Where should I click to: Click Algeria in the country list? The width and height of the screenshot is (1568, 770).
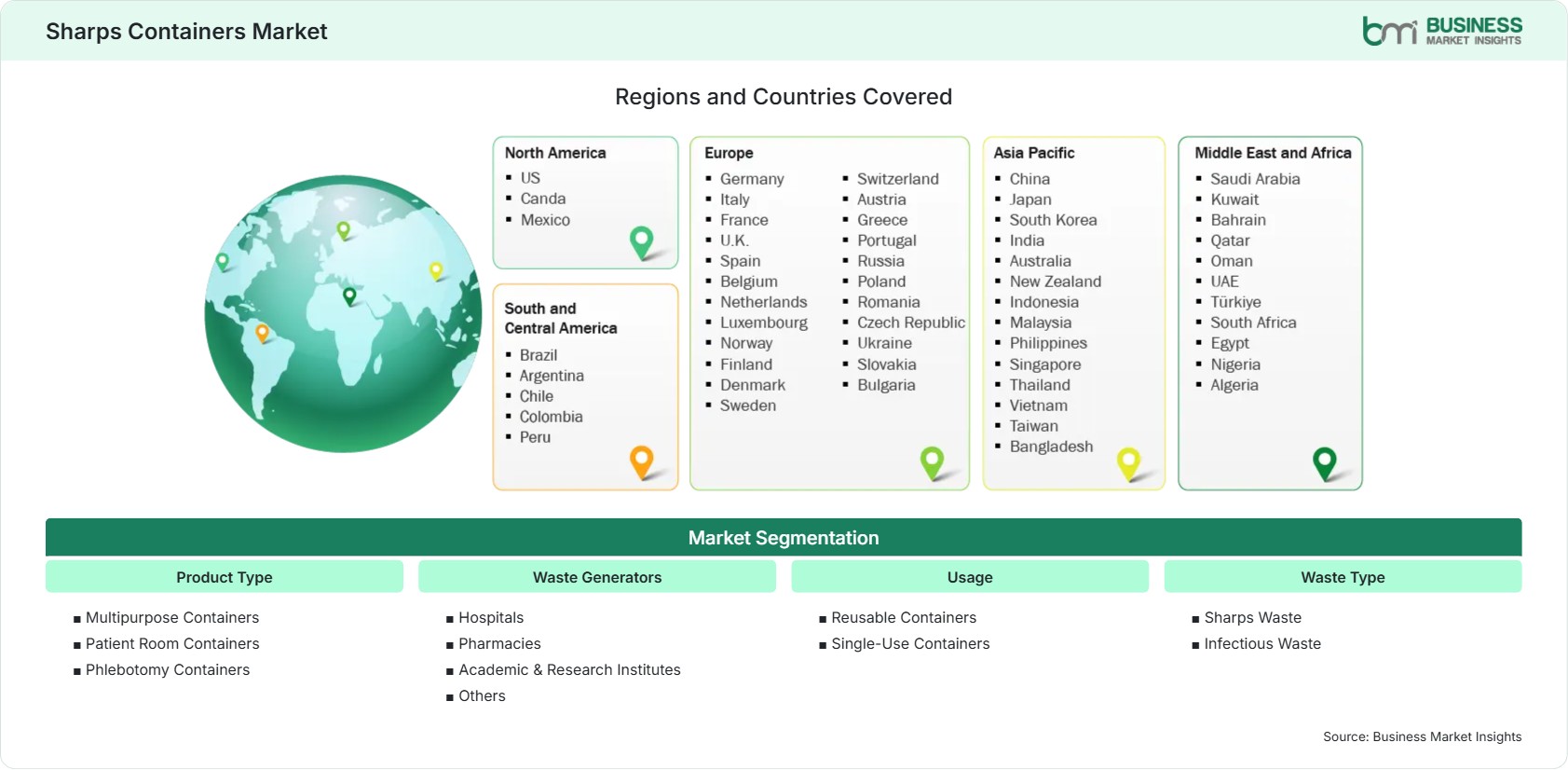(1234, 385)
